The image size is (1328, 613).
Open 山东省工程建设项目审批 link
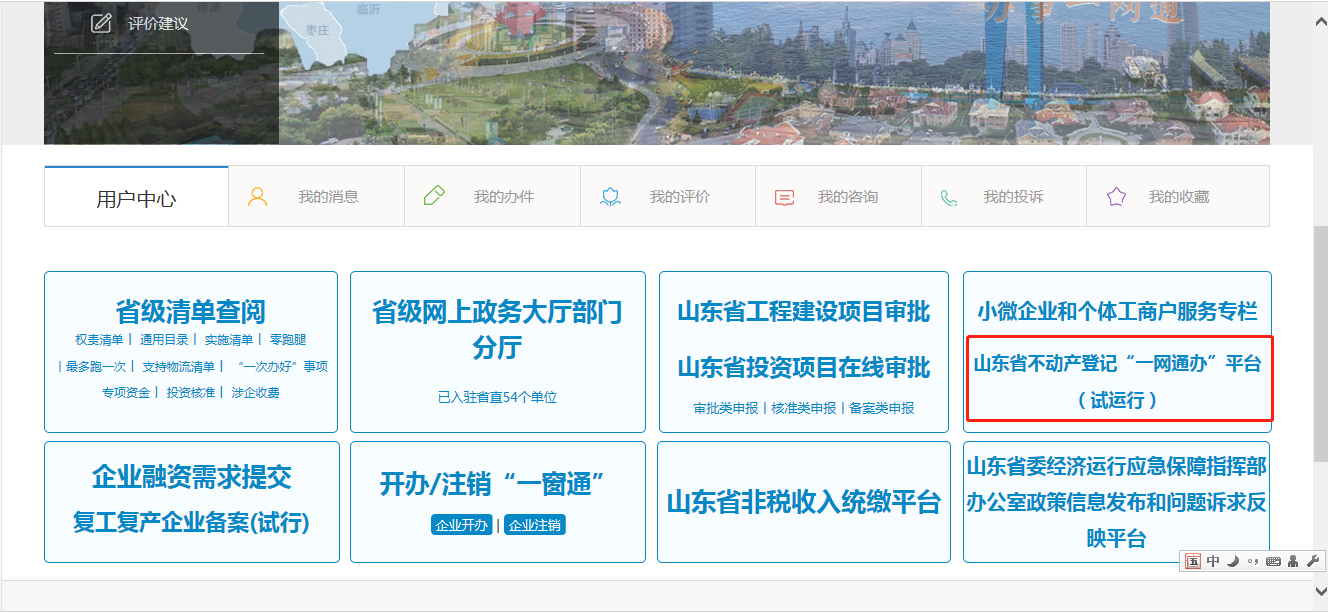click(x=804, y=312)
